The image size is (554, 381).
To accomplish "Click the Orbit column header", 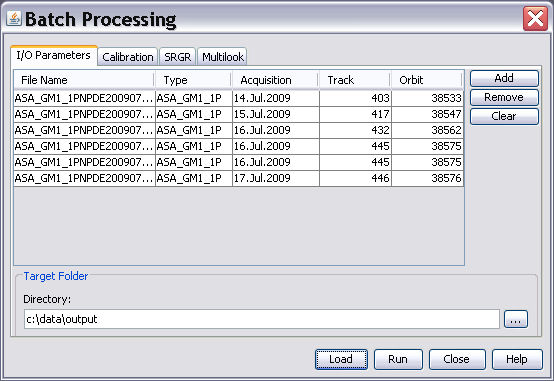I will point(427,80).
